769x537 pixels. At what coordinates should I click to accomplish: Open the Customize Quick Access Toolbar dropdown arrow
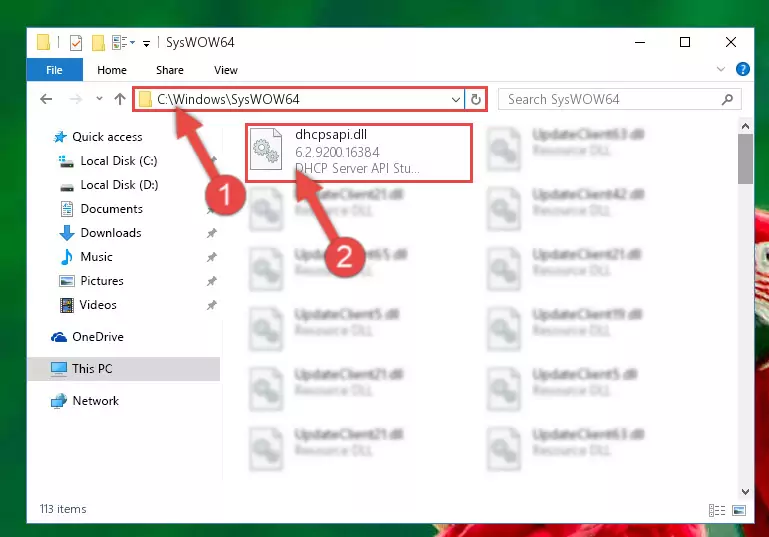[146, 44]
